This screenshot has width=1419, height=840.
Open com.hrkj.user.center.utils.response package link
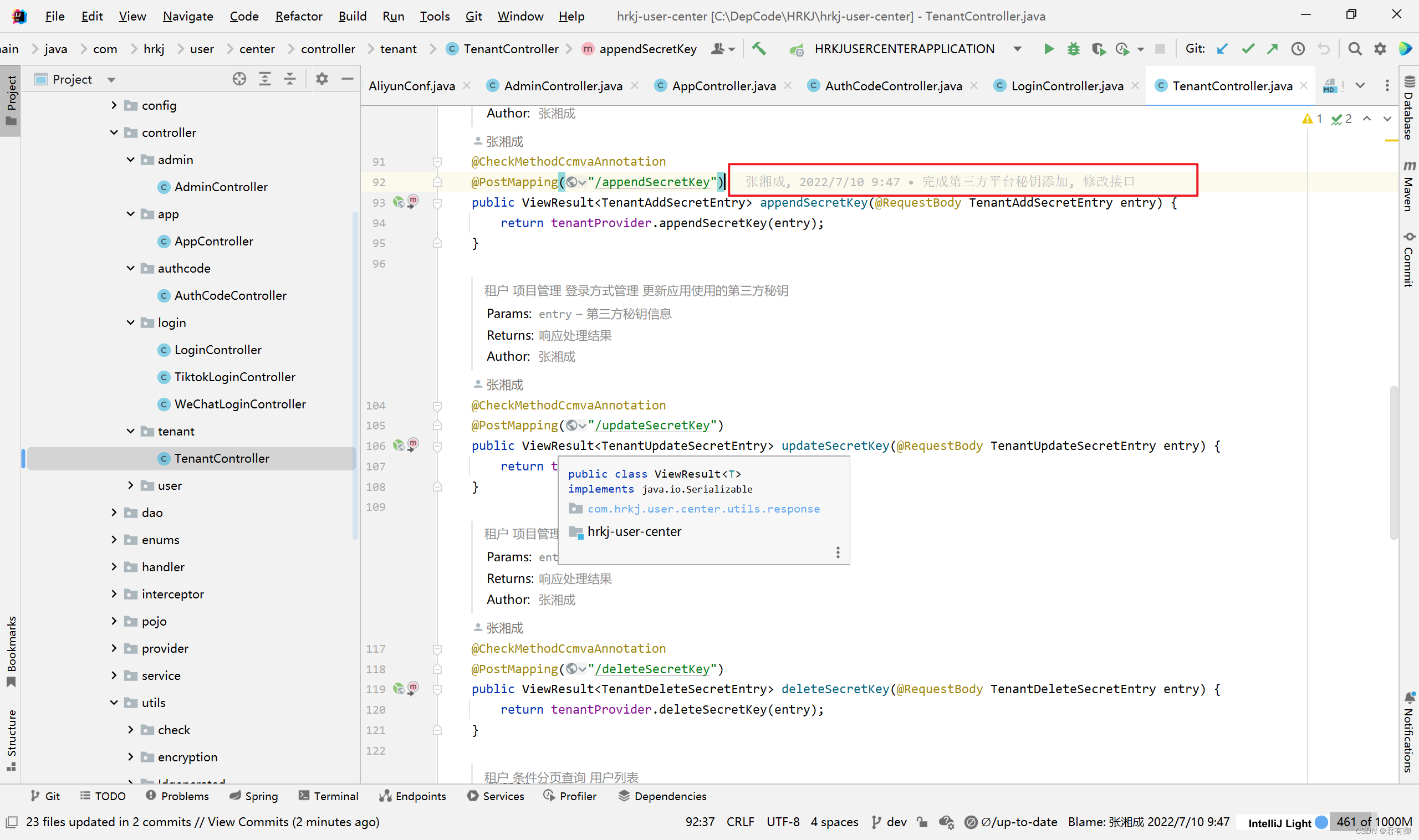(703, 509)
